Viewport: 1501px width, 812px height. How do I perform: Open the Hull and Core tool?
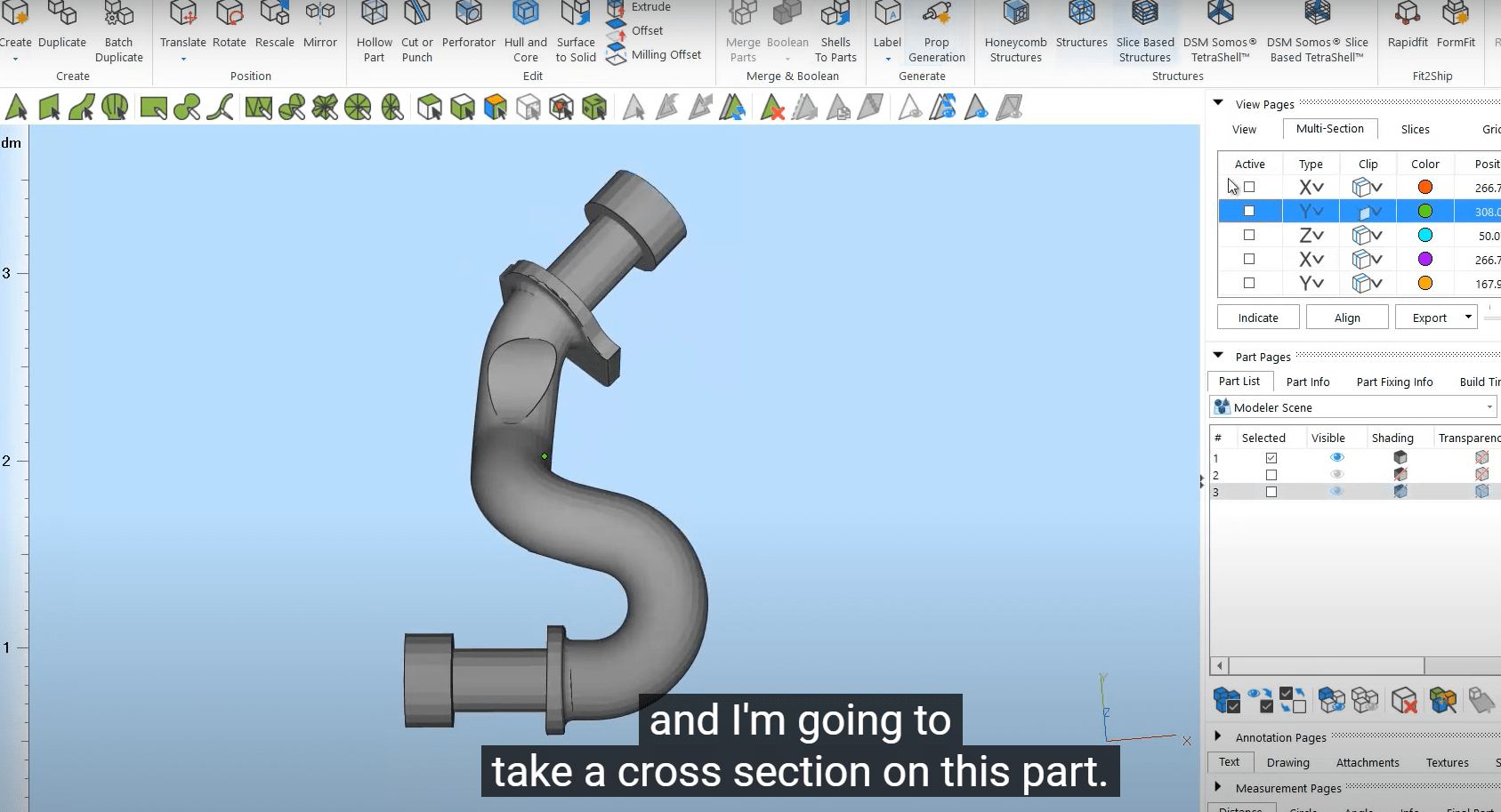(x=525, y=16)
